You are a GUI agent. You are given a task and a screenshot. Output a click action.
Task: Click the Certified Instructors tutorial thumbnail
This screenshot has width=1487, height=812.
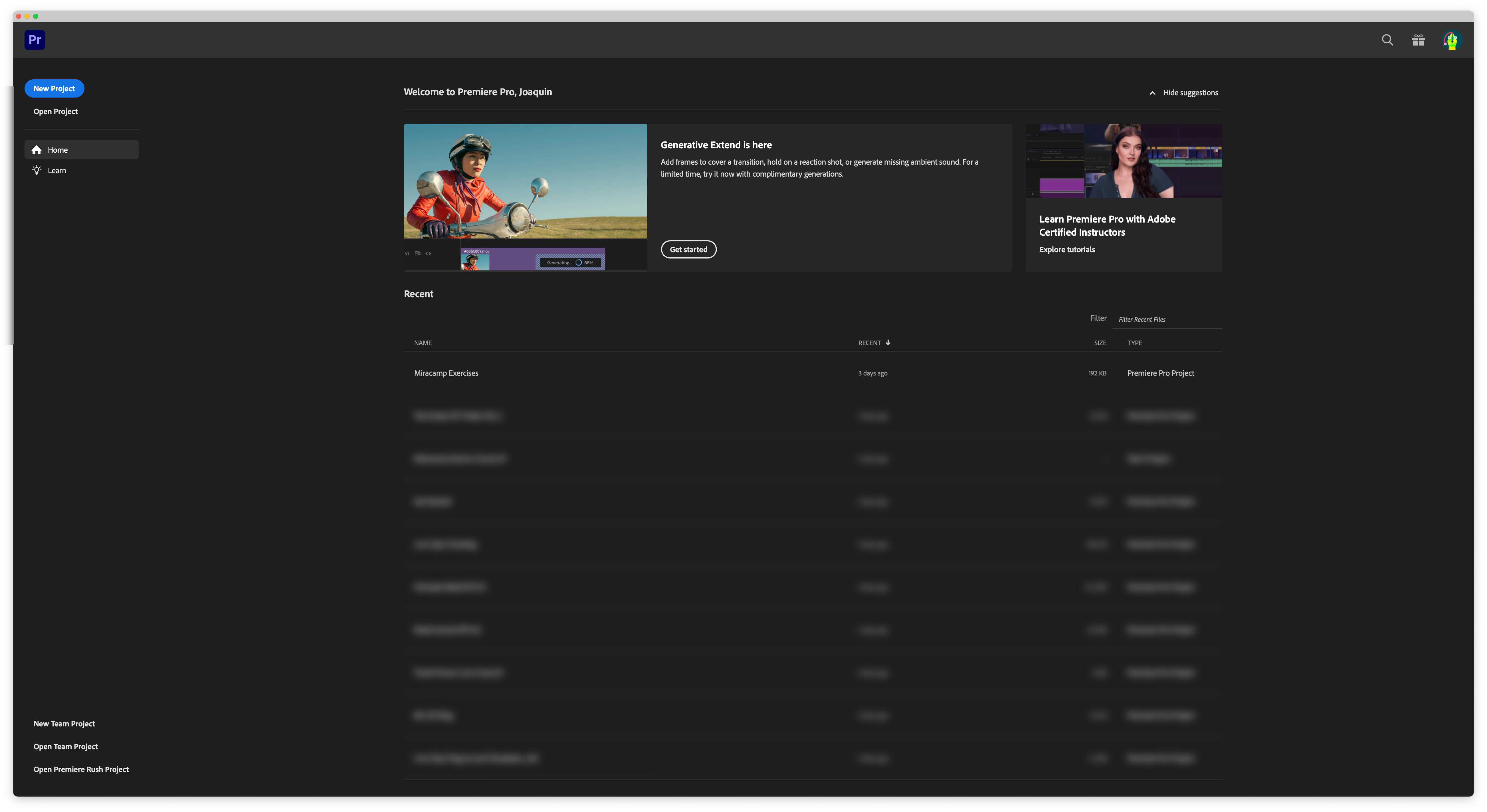click(x=1123, y=160)
